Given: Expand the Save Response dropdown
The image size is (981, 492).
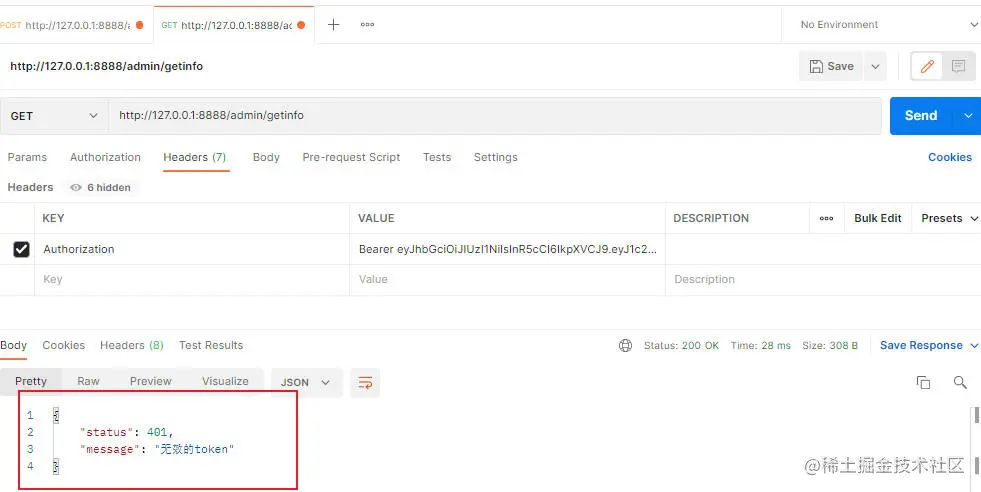Looking at the screenshot, I should tap(973, 346).
